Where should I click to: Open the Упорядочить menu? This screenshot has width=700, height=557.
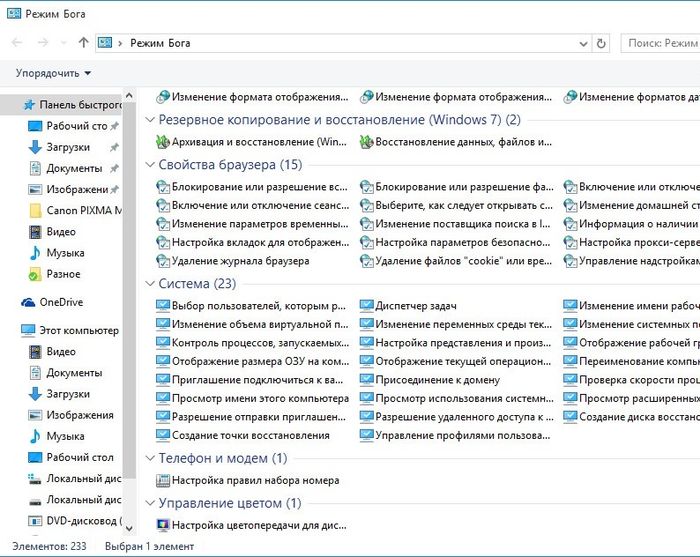[53, 73]
